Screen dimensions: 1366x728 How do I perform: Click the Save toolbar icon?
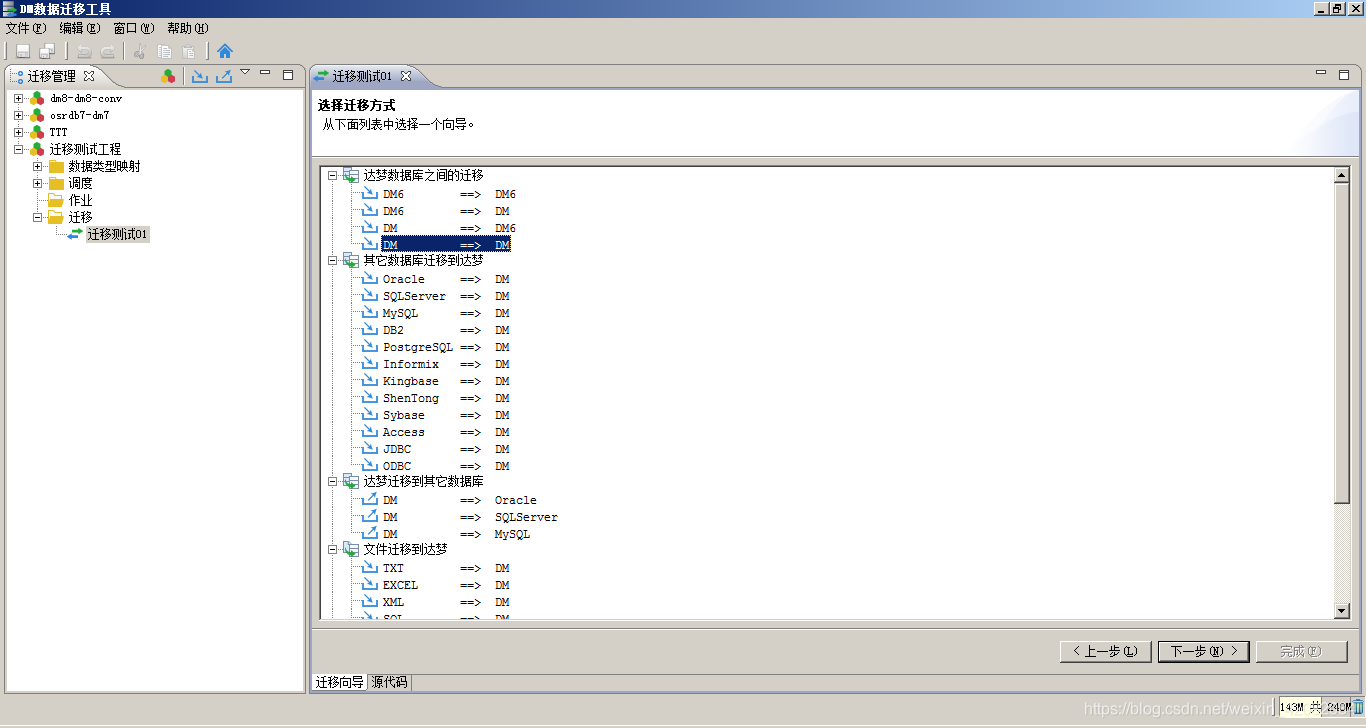point(22,51)
